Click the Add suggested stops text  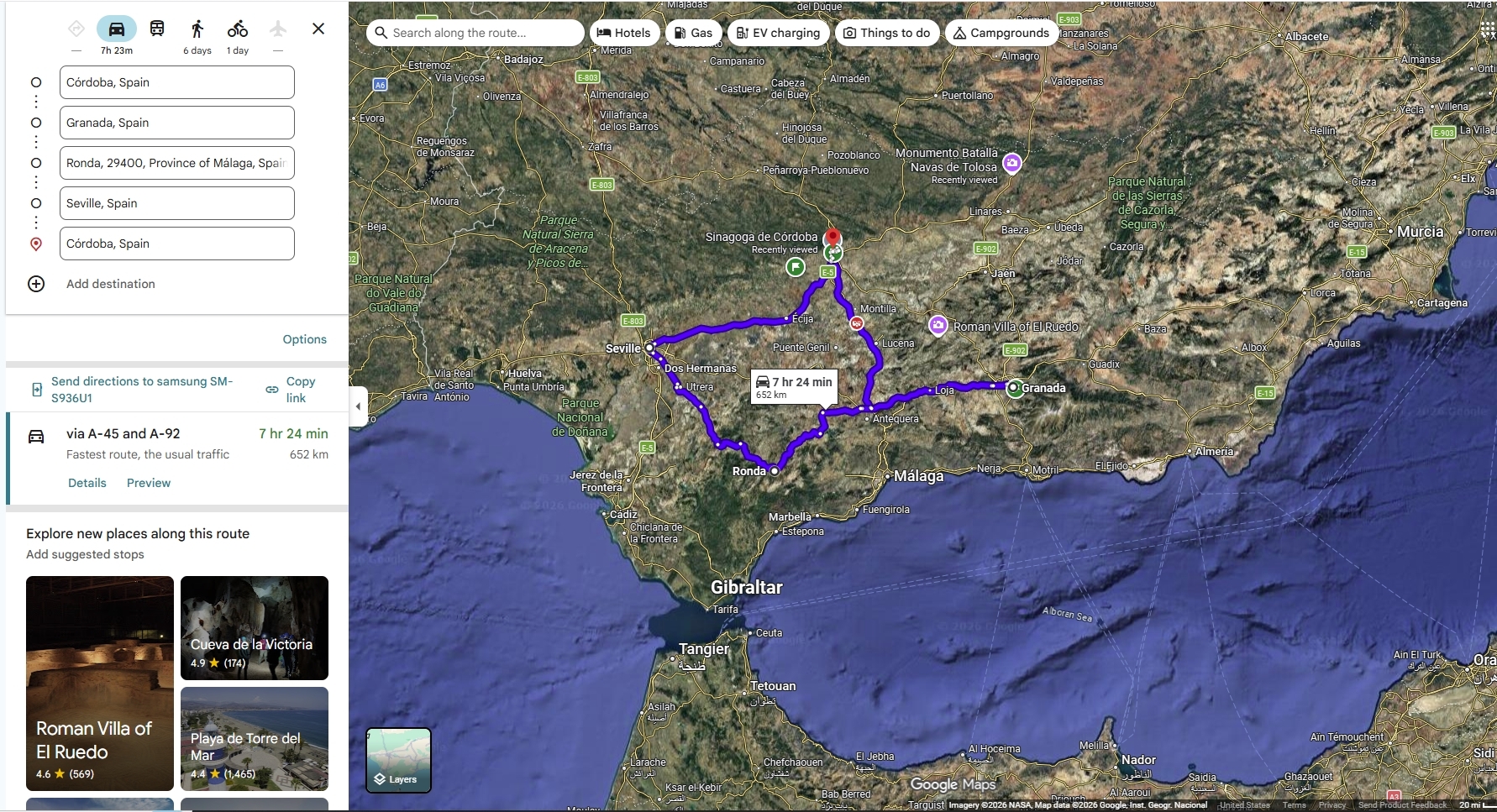coord(85,554)
